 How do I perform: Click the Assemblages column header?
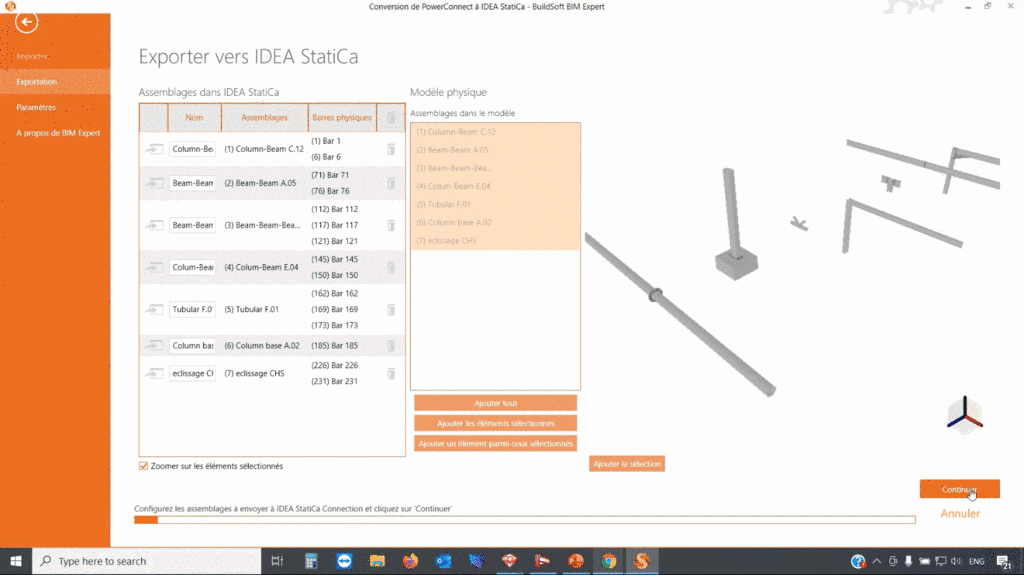264,118
